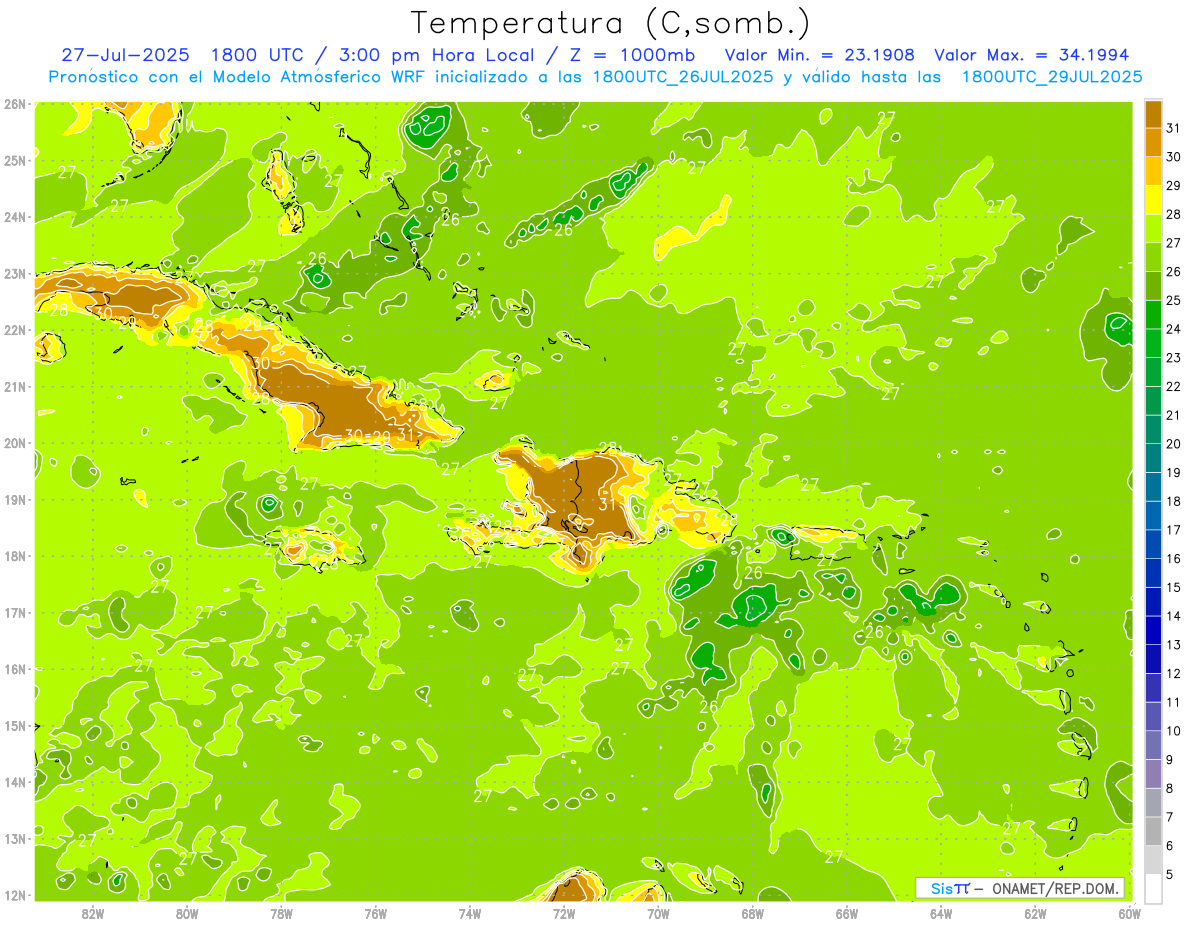Click the 'Temperatura (C,somb.)' chart title

tap(610, 23)
